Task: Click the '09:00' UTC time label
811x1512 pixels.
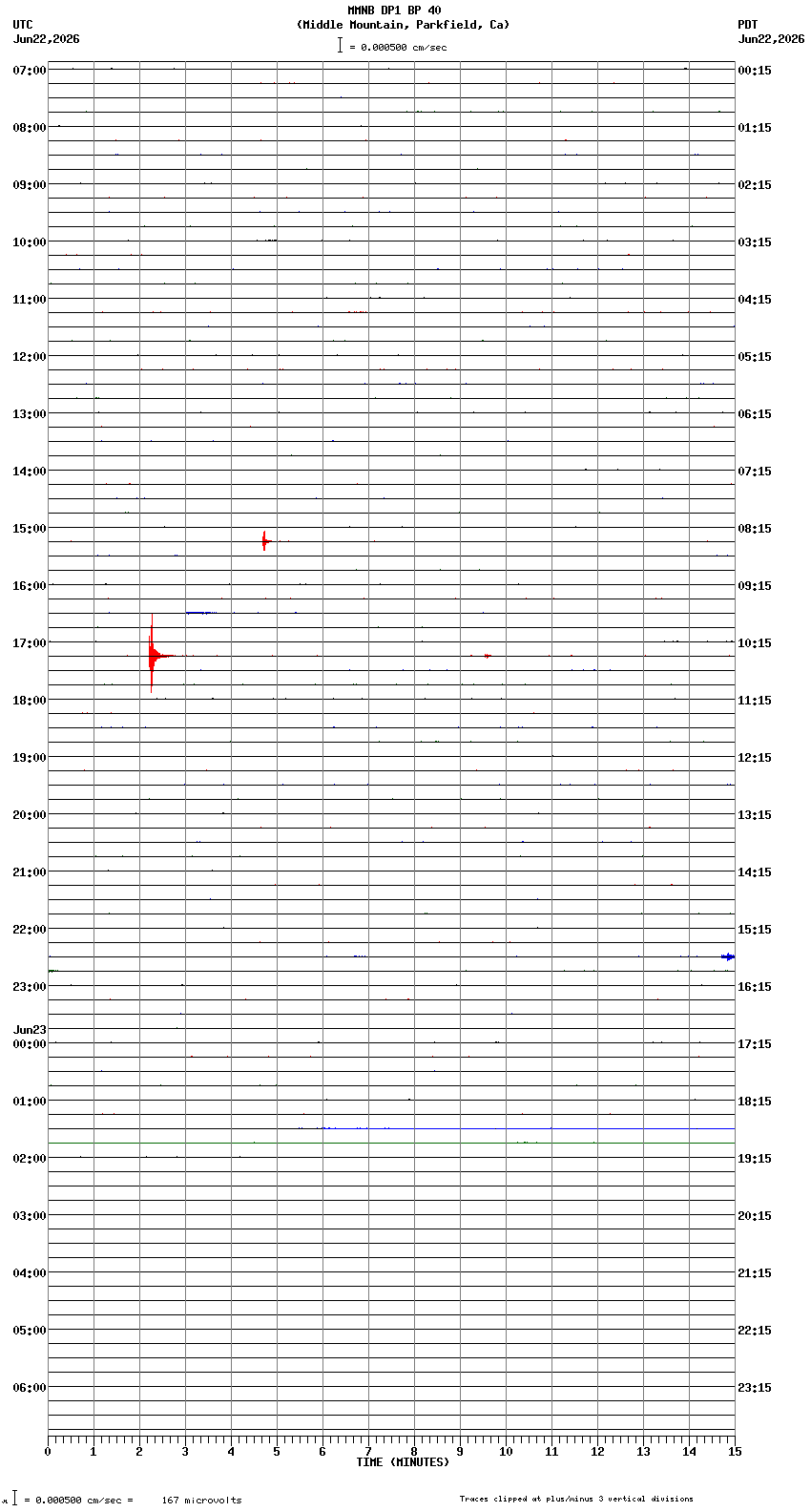Action: click(x=30, y=185)
